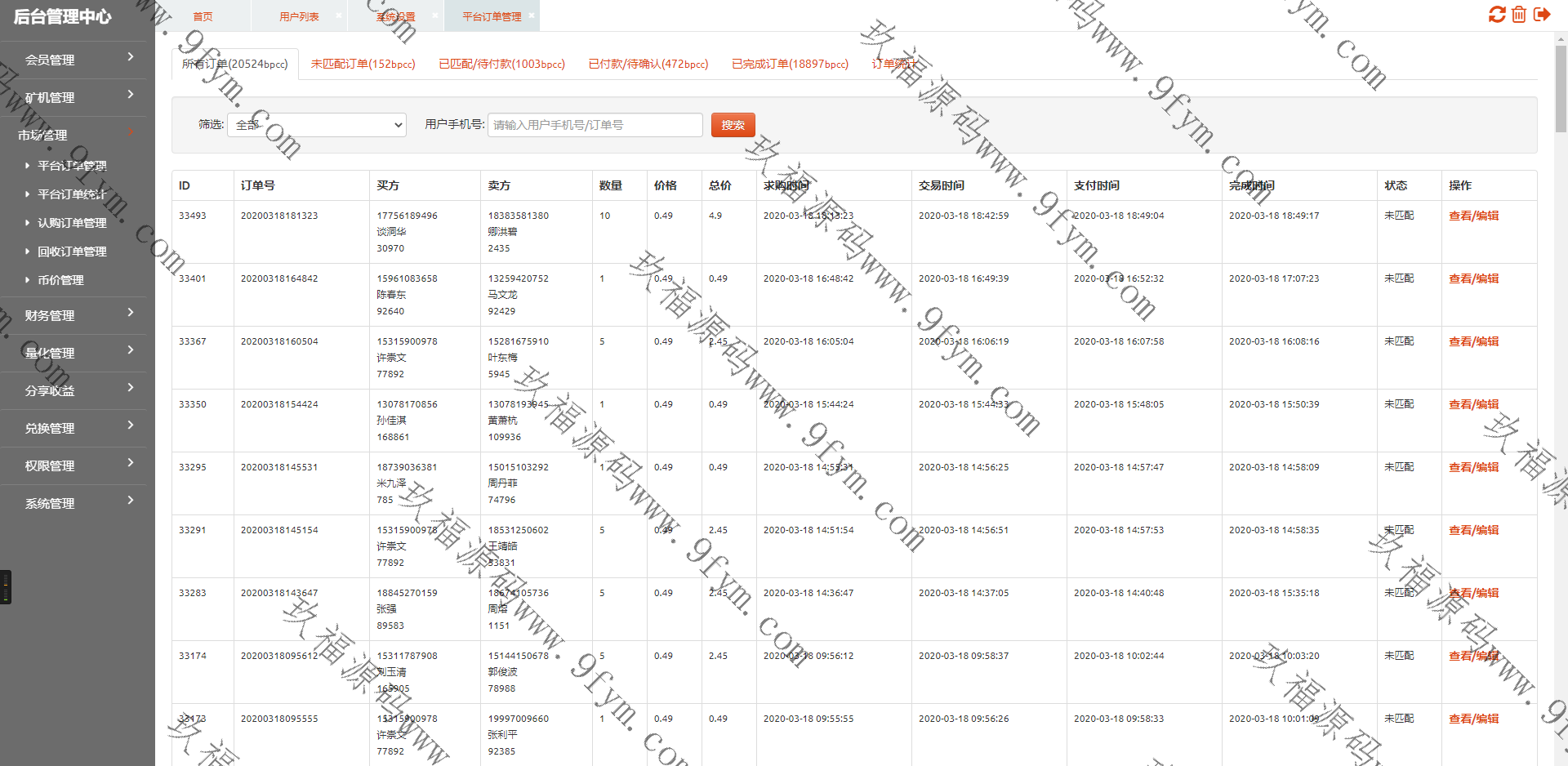
Task: Close the 平台订单管理 tab via X icon
Action: coord(532,16)
